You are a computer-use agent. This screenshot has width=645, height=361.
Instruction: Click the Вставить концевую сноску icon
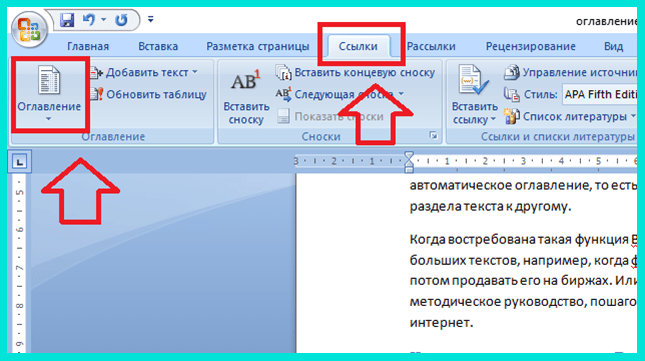tap(283, 73)
